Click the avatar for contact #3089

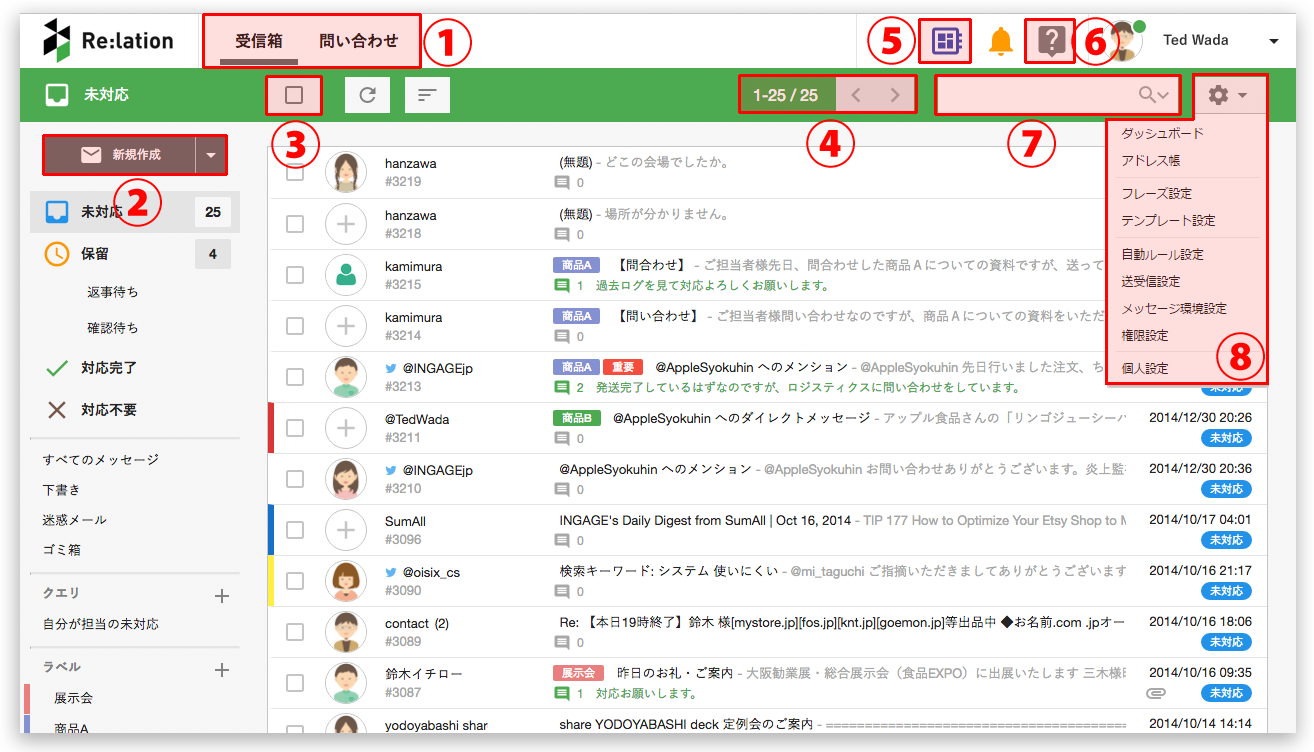(x=346, y=631)
